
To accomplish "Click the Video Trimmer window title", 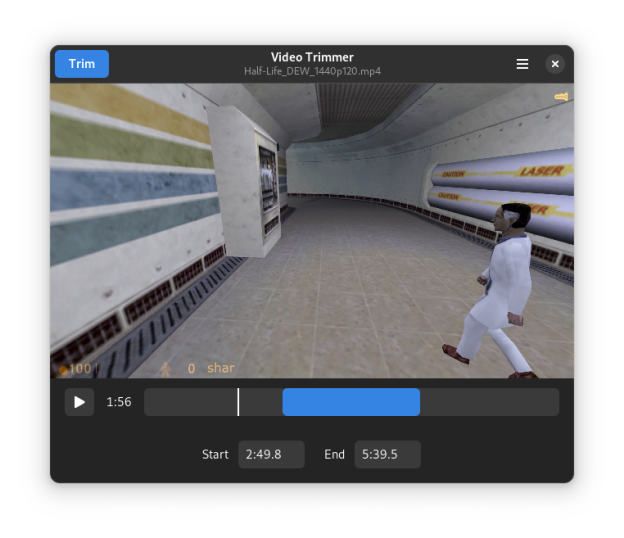I will pos(312,57).
